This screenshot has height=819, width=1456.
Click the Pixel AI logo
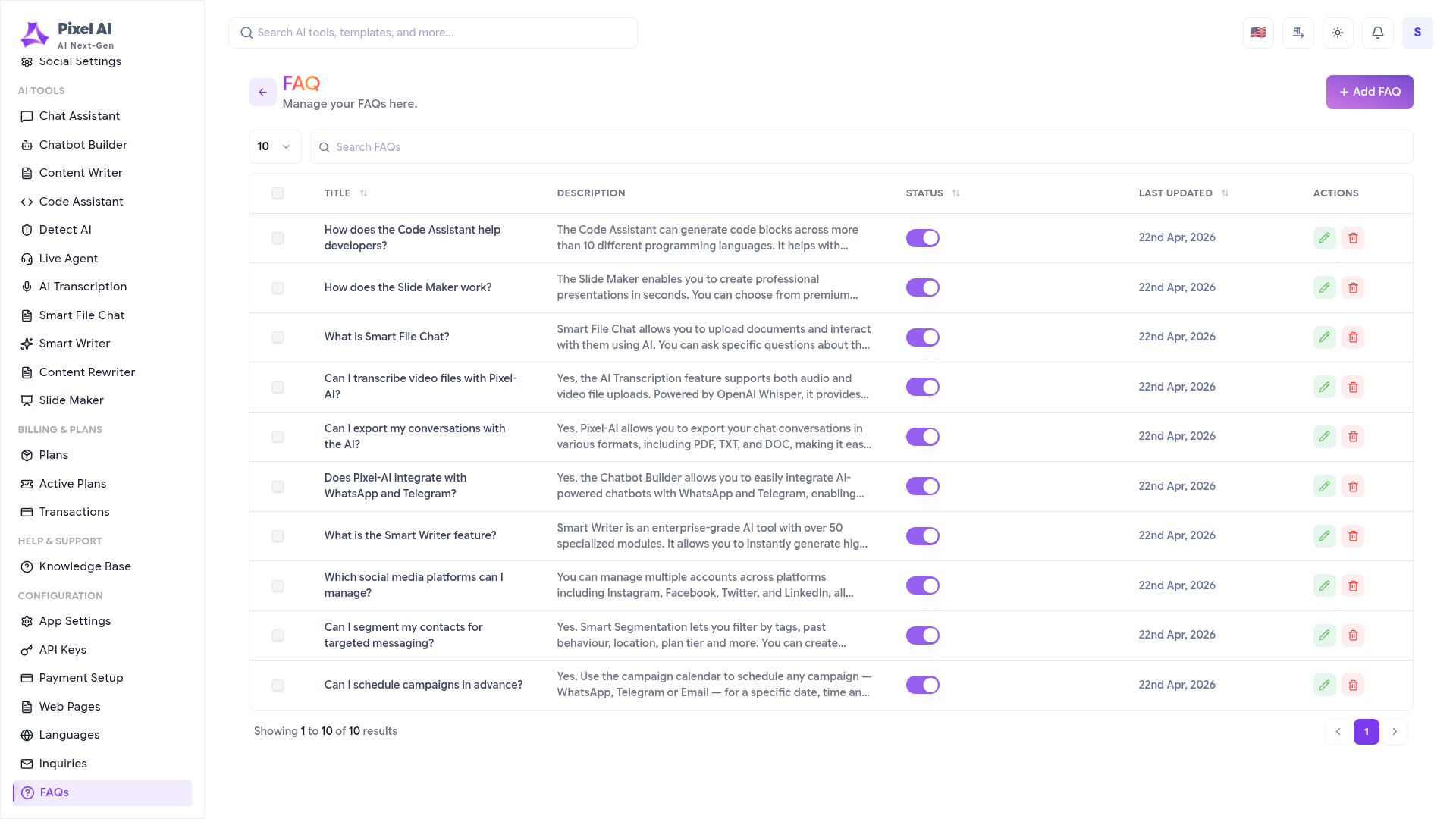(x=67, y=34)
